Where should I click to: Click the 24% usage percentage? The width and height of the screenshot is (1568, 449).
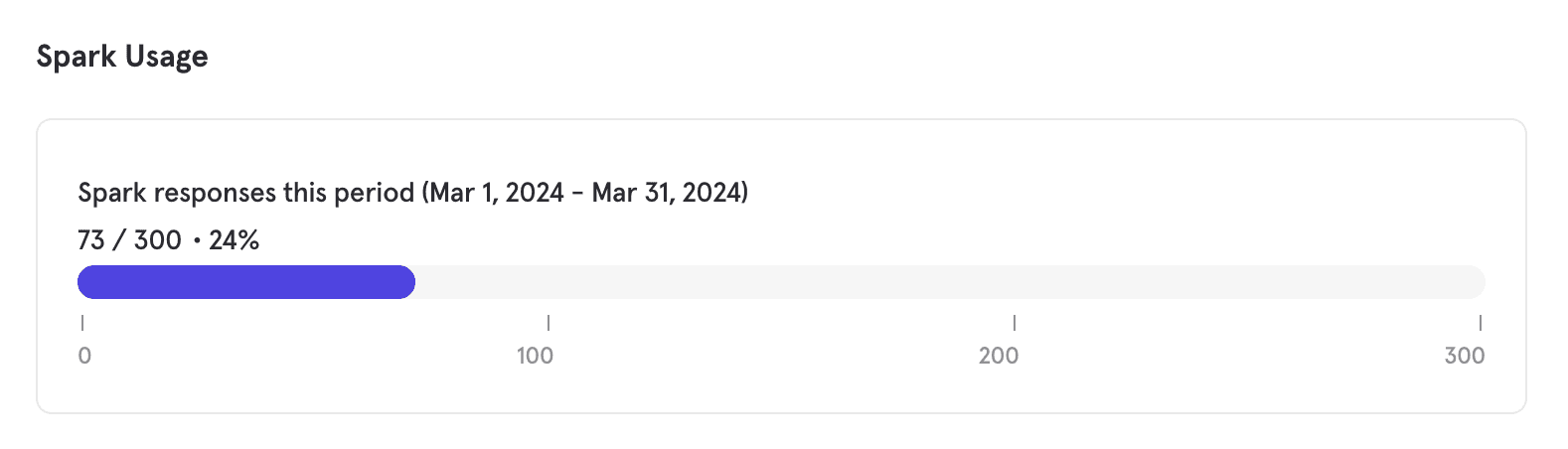(x=235, y=240)
